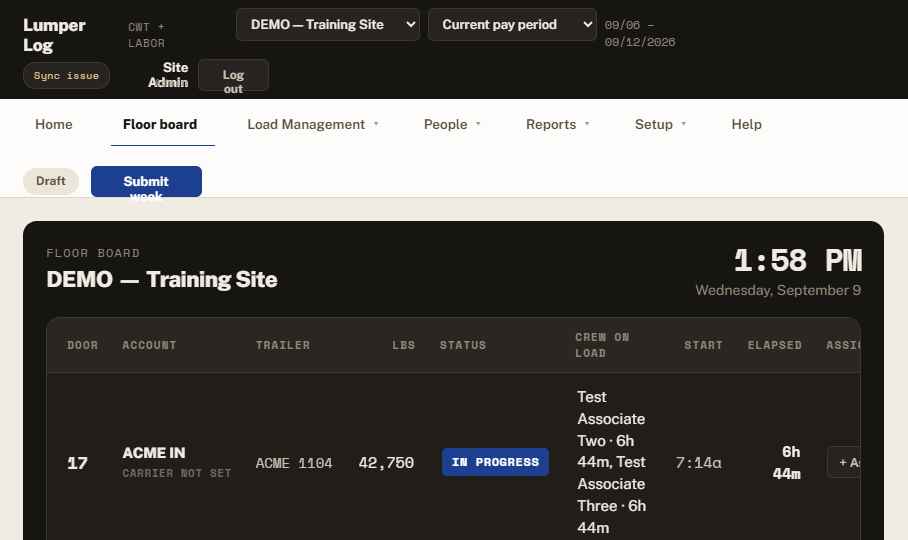Click the ELAPSED column header
908x540 pixels.
pos(774,345)
